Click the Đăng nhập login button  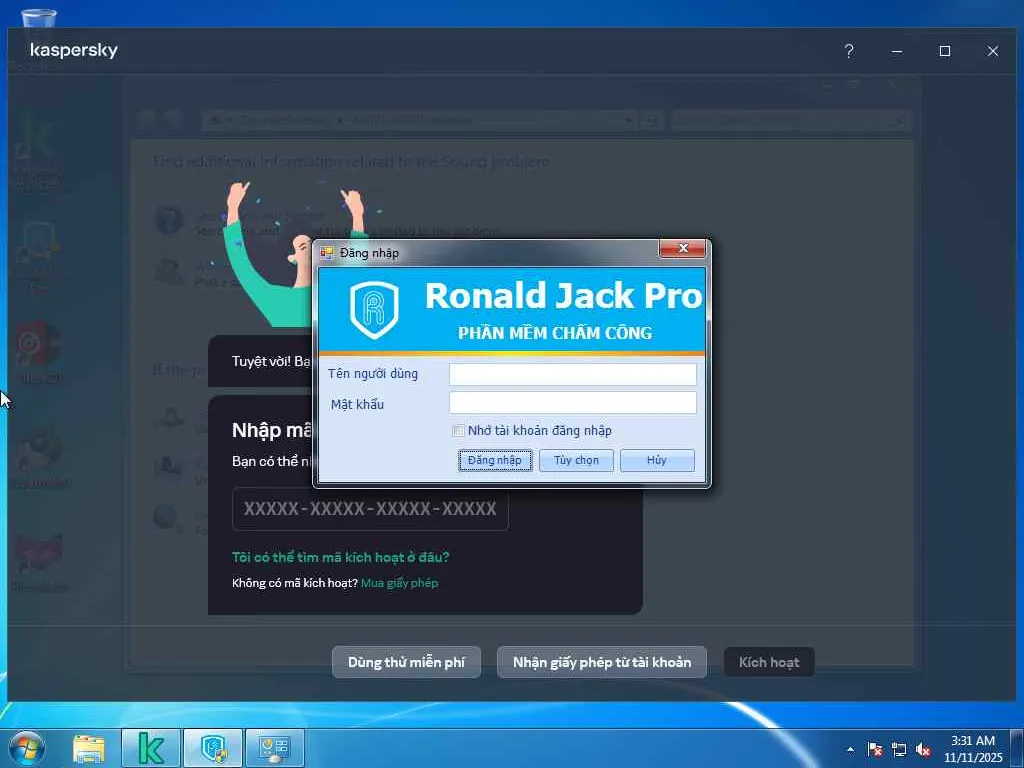[494, 460]
